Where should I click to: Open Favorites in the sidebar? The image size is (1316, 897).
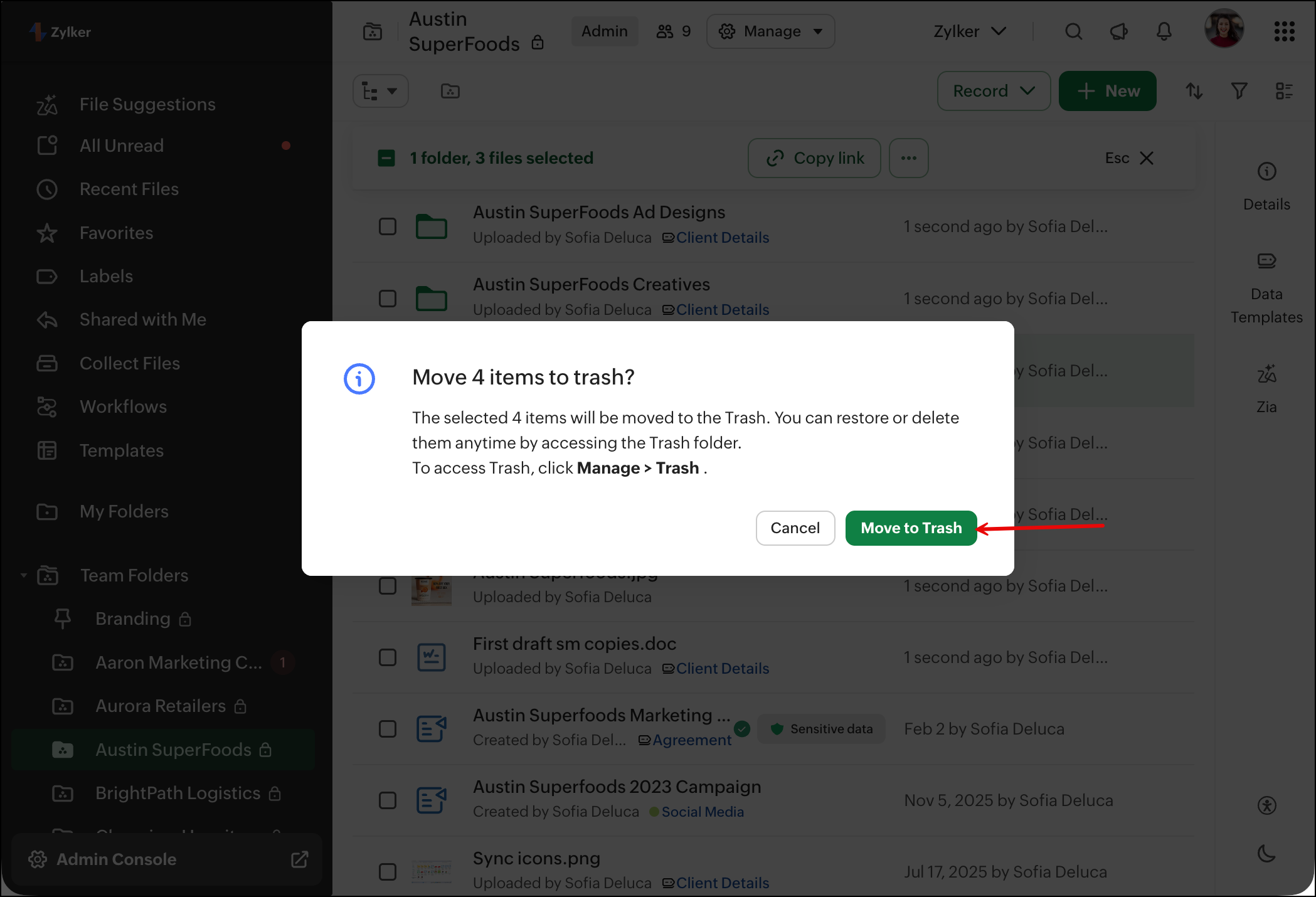116,233
